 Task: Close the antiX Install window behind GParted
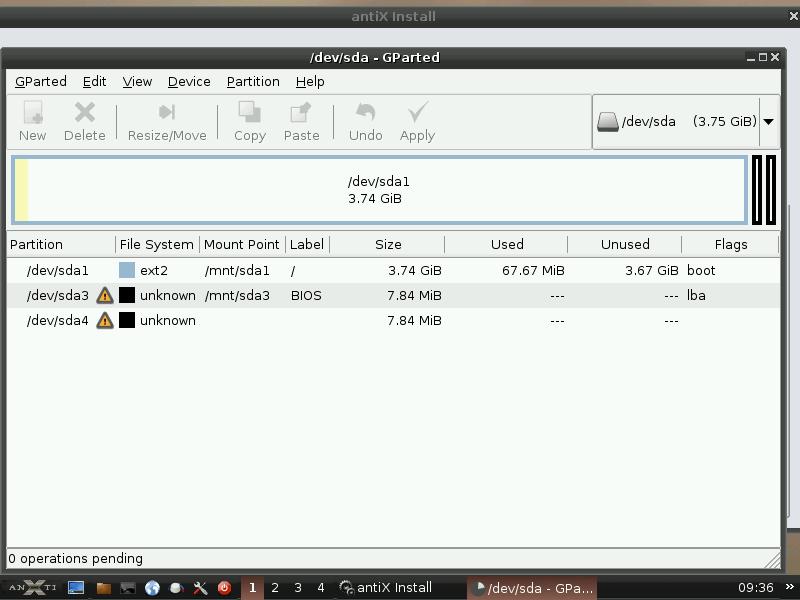(x=794, y=16)
